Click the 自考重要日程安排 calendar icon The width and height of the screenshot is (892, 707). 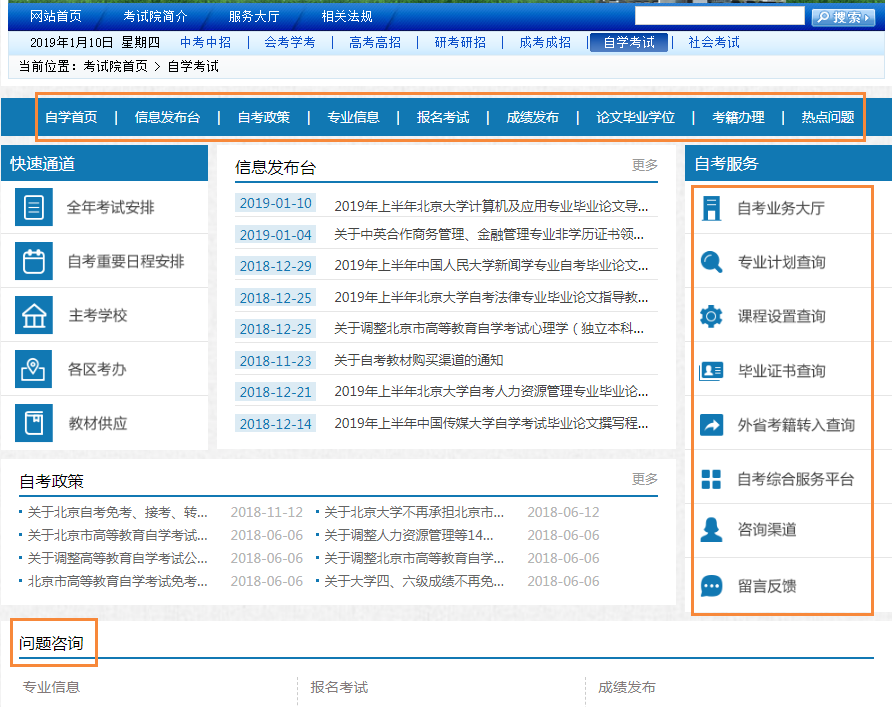[x=34, y=262]
